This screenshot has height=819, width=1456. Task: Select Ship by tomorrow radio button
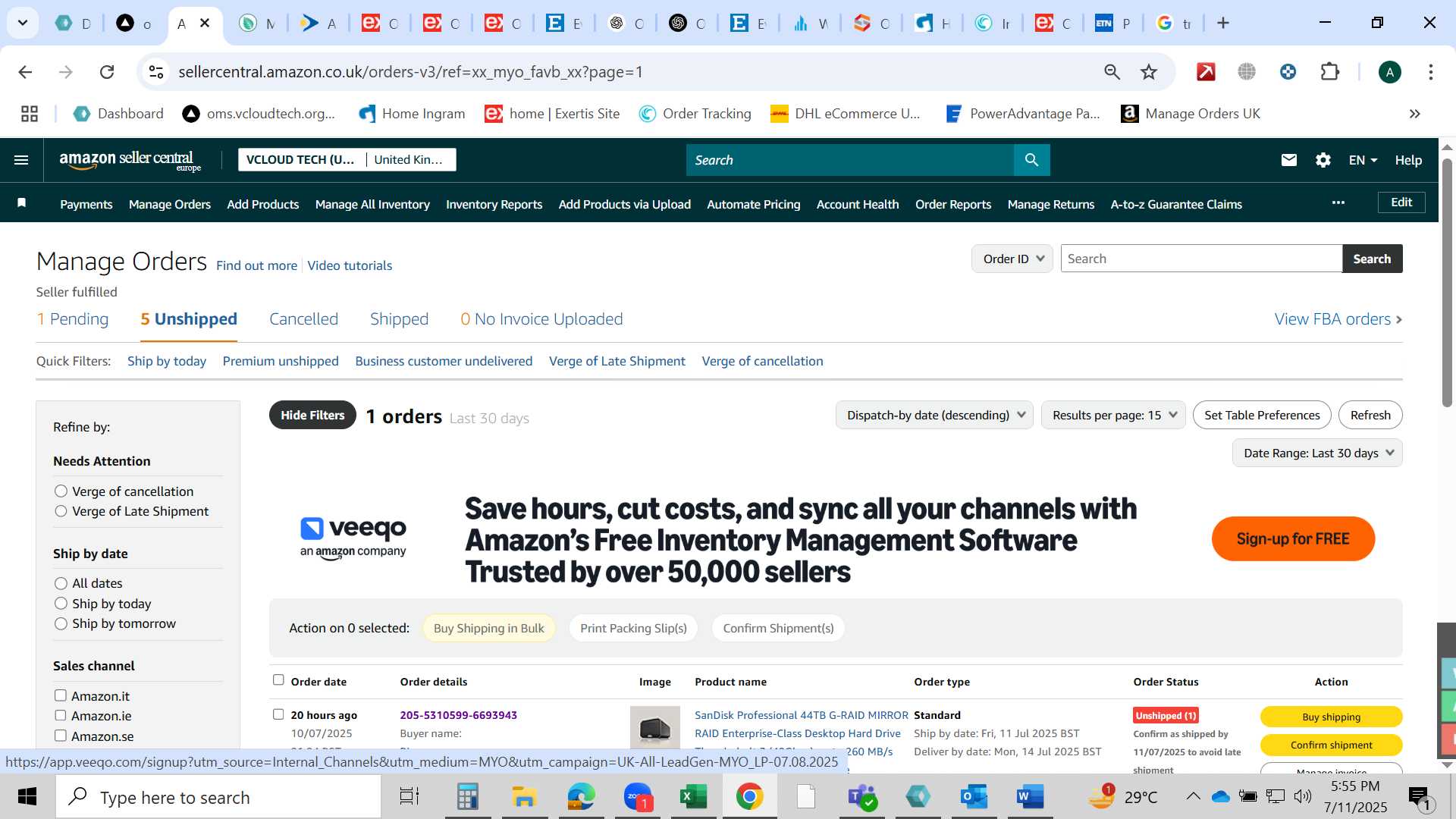click(x=61, y=623)
